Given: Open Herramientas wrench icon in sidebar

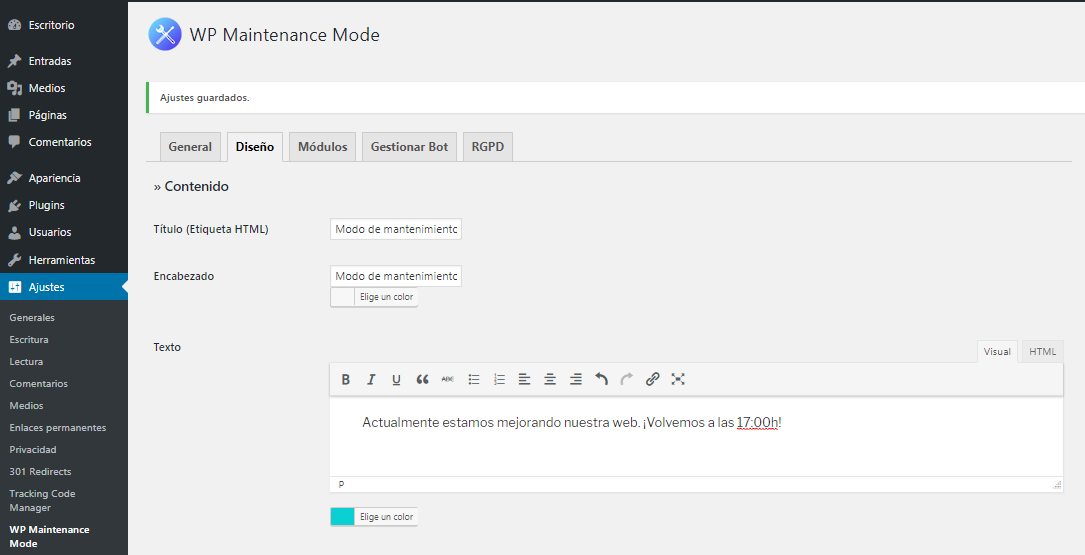Looking at the screenshot, I should (x=15, y=260).
